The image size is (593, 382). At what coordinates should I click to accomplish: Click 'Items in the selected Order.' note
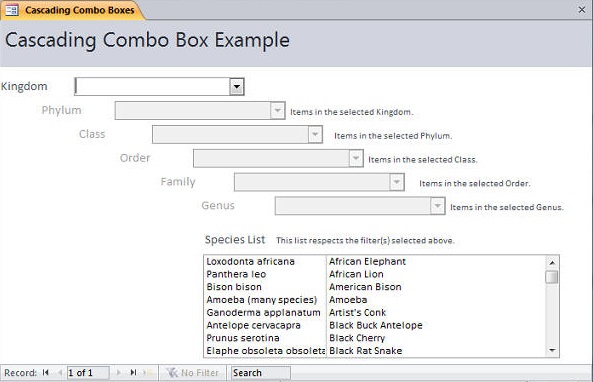point(475,183)
